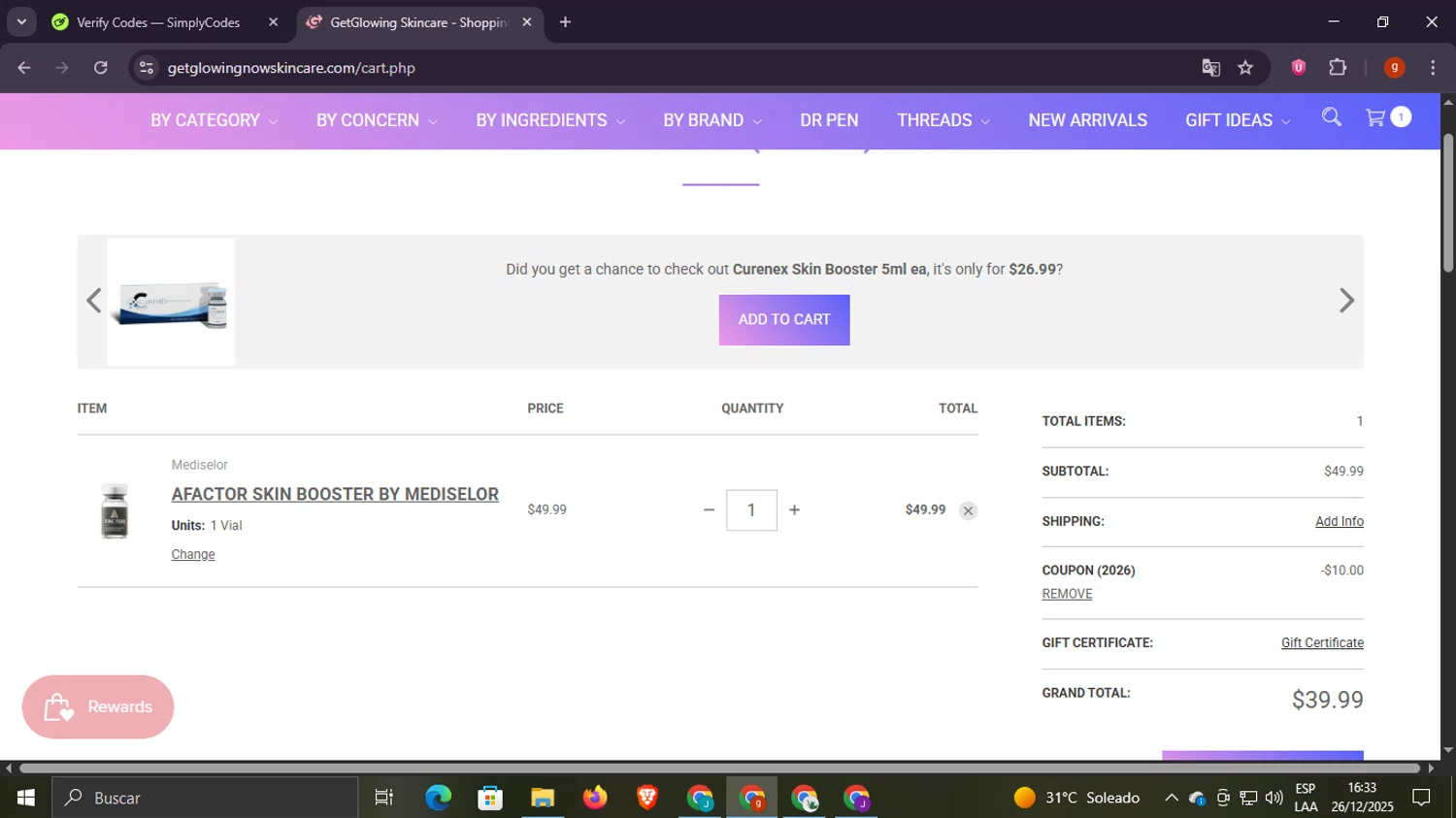Select GetGlowing Skincare Shopping tab
Screen dimensions: 1456x818
pos(418,22)
